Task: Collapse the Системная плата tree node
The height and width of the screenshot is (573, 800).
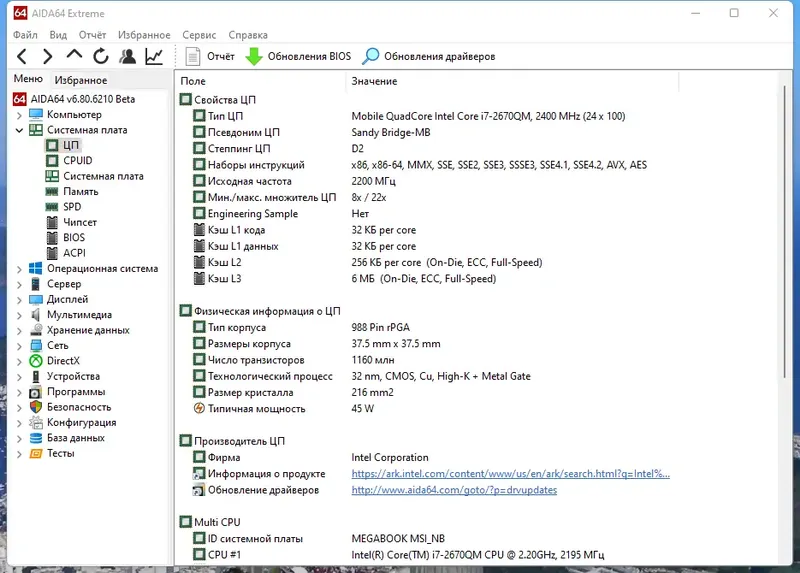Action: 19,131
